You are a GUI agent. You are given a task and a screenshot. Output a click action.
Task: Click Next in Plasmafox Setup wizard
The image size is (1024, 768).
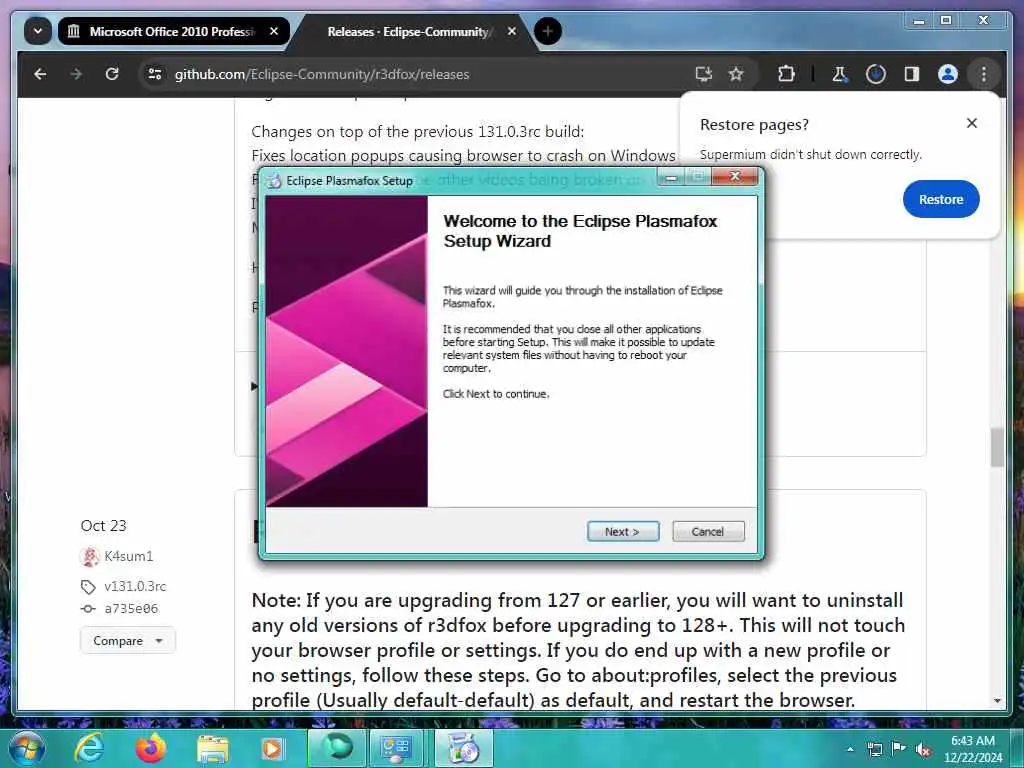[622, 532]
